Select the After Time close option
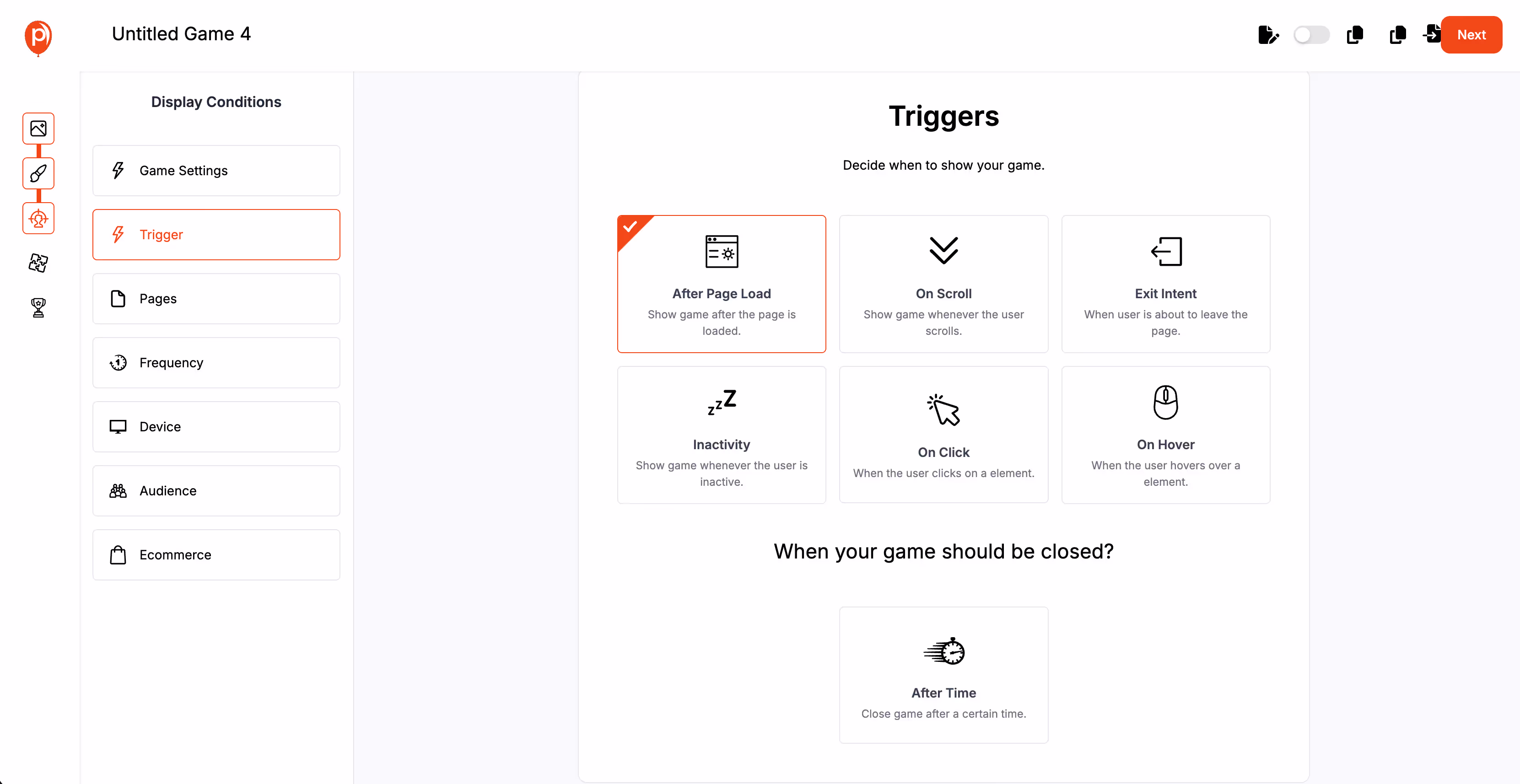The height and width of the screenshot is (784, 1520). (943, 674)
